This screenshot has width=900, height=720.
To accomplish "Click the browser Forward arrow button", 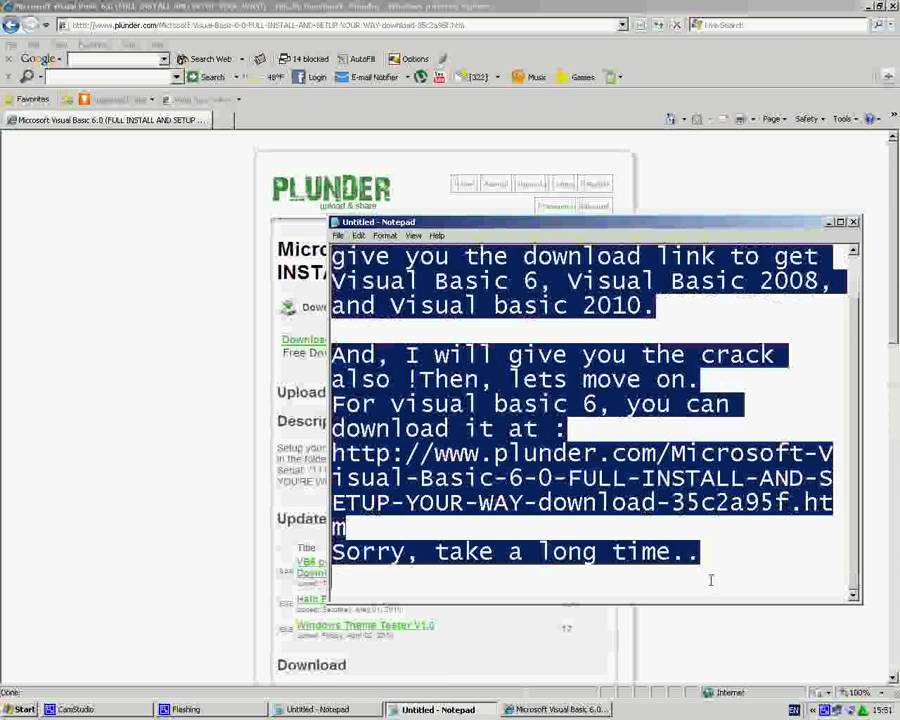I will point(30,25).
